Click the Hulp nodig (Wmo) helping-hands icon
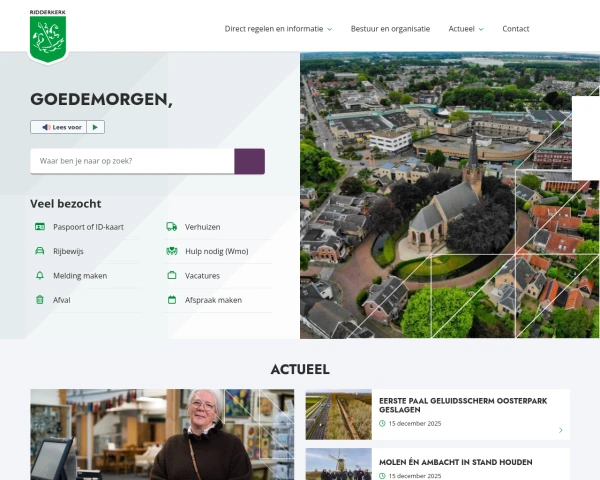 172,251
